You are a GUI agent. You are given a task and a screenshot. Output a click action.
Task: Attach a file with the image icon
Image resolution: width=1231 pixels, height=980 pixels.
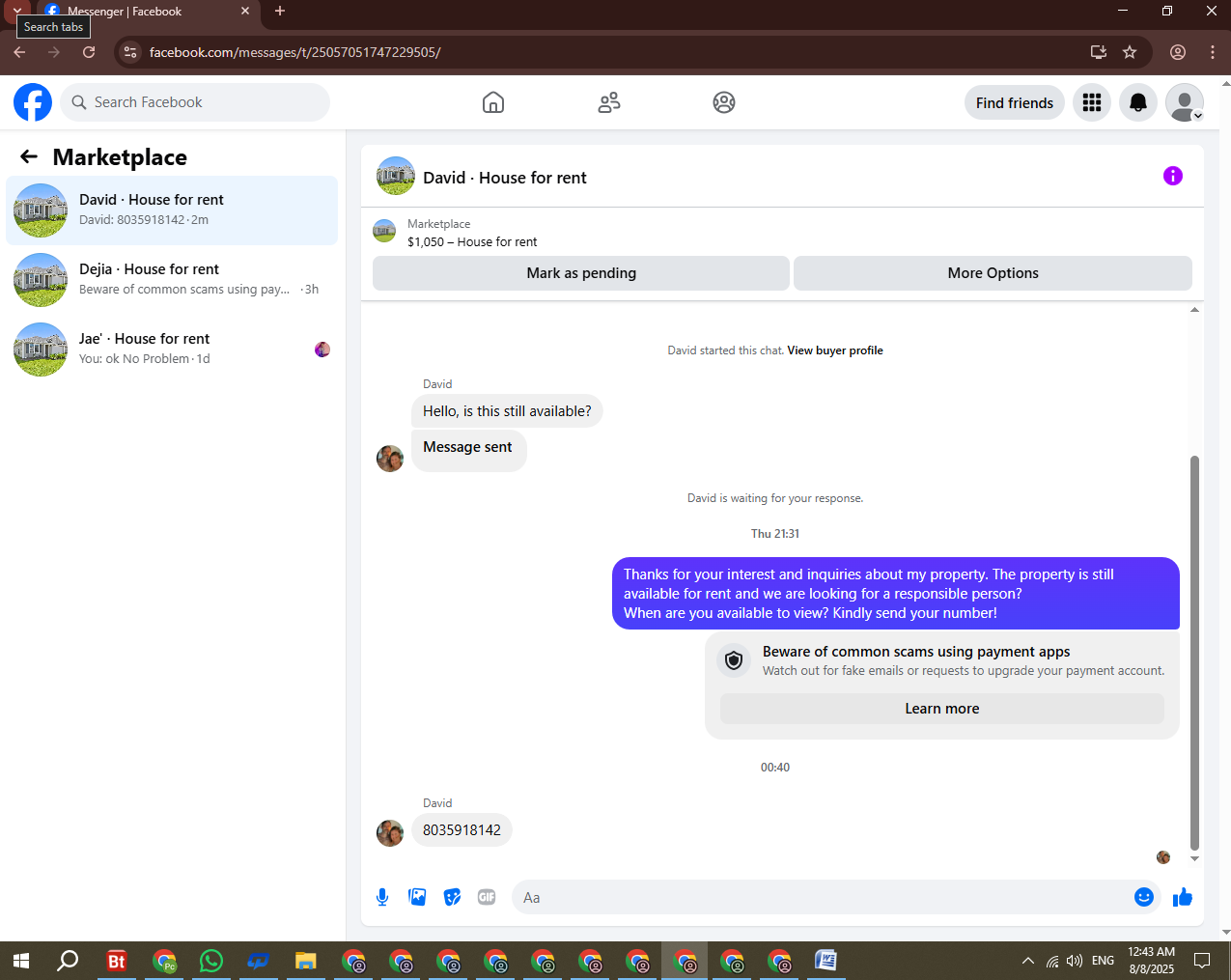click(x=417, y=897)
